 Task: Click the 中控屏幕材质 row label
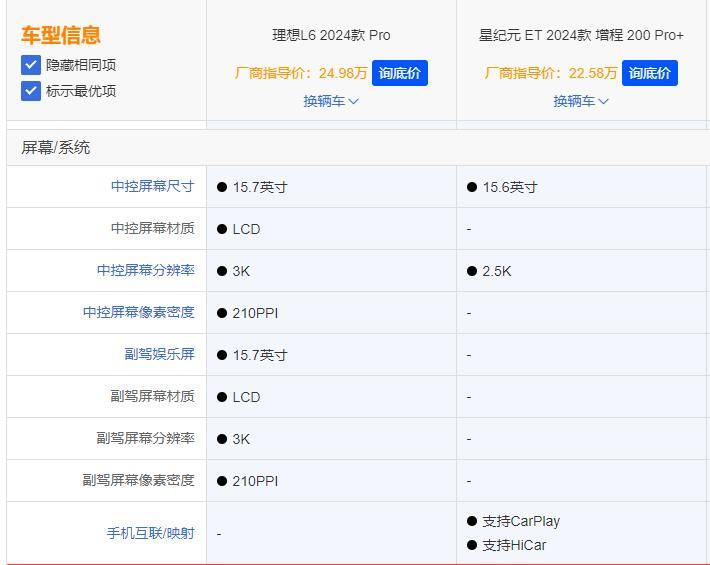152,229
